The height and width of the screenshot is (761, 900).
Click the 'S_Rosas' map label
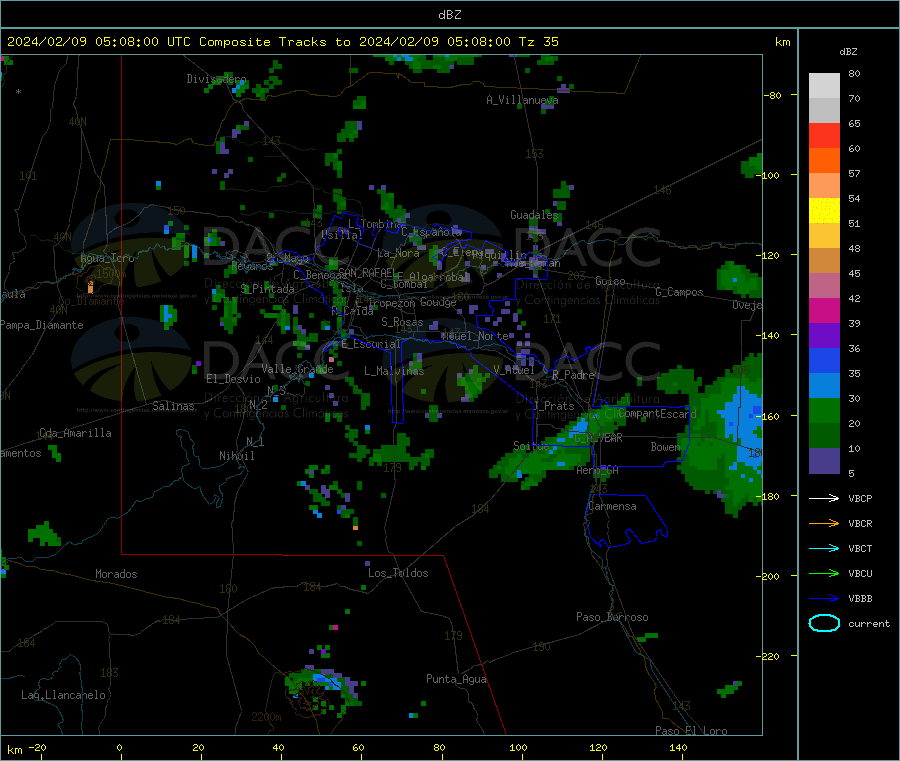[x=402, y=322]
